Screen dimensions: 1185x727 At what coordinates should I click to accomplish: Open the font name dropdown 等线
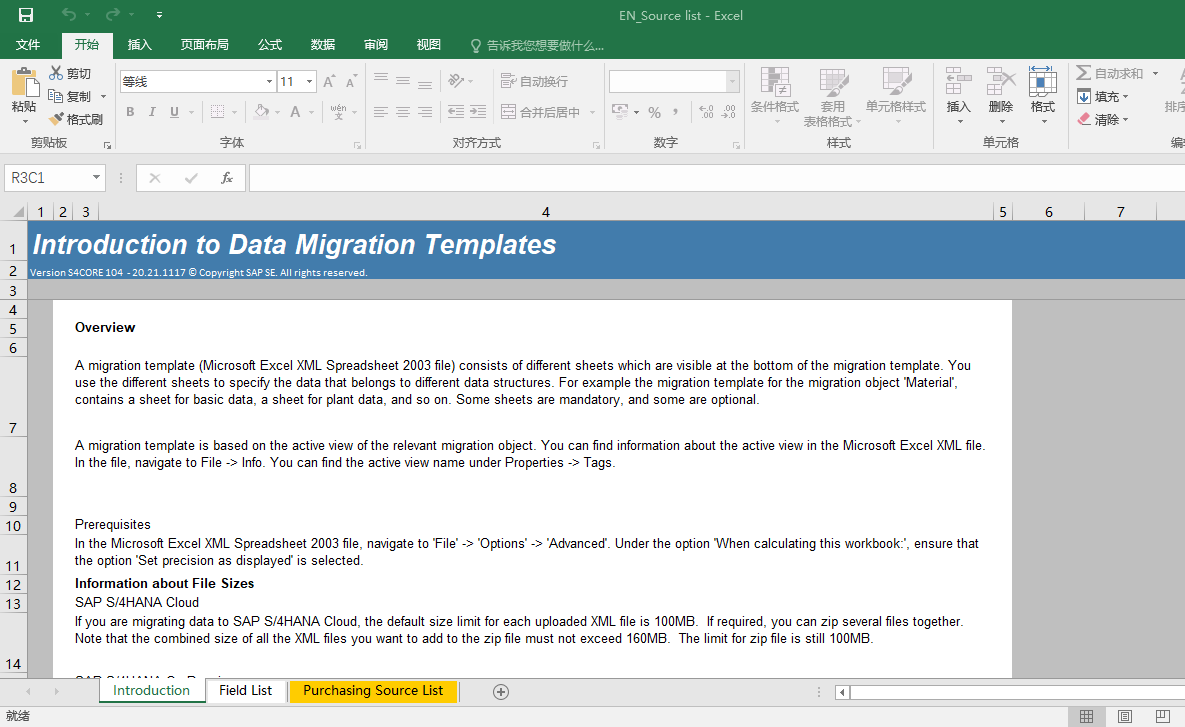[x=269, y=82]
